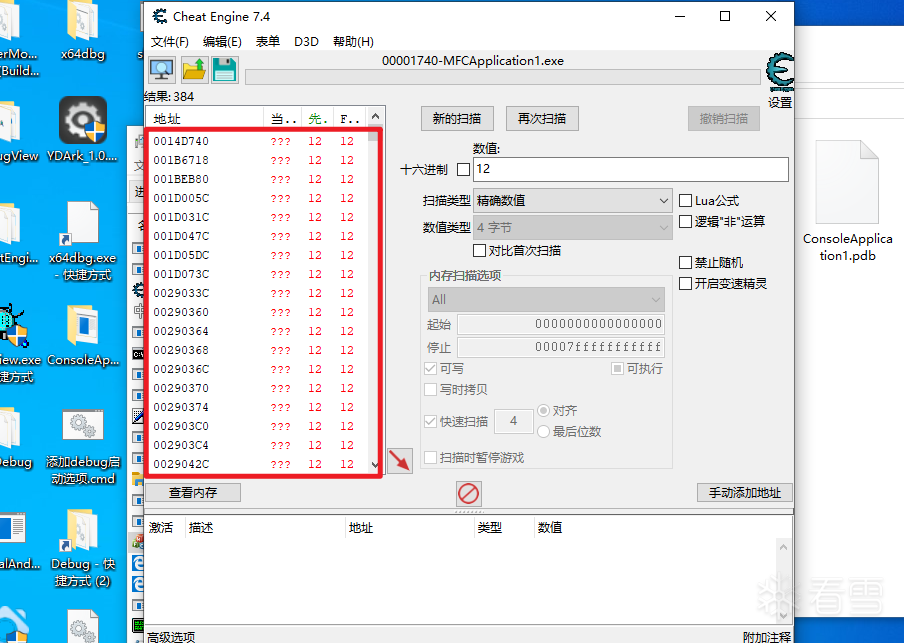
Task: Click the Cheat Engine title bar icon
Action: 160,16
